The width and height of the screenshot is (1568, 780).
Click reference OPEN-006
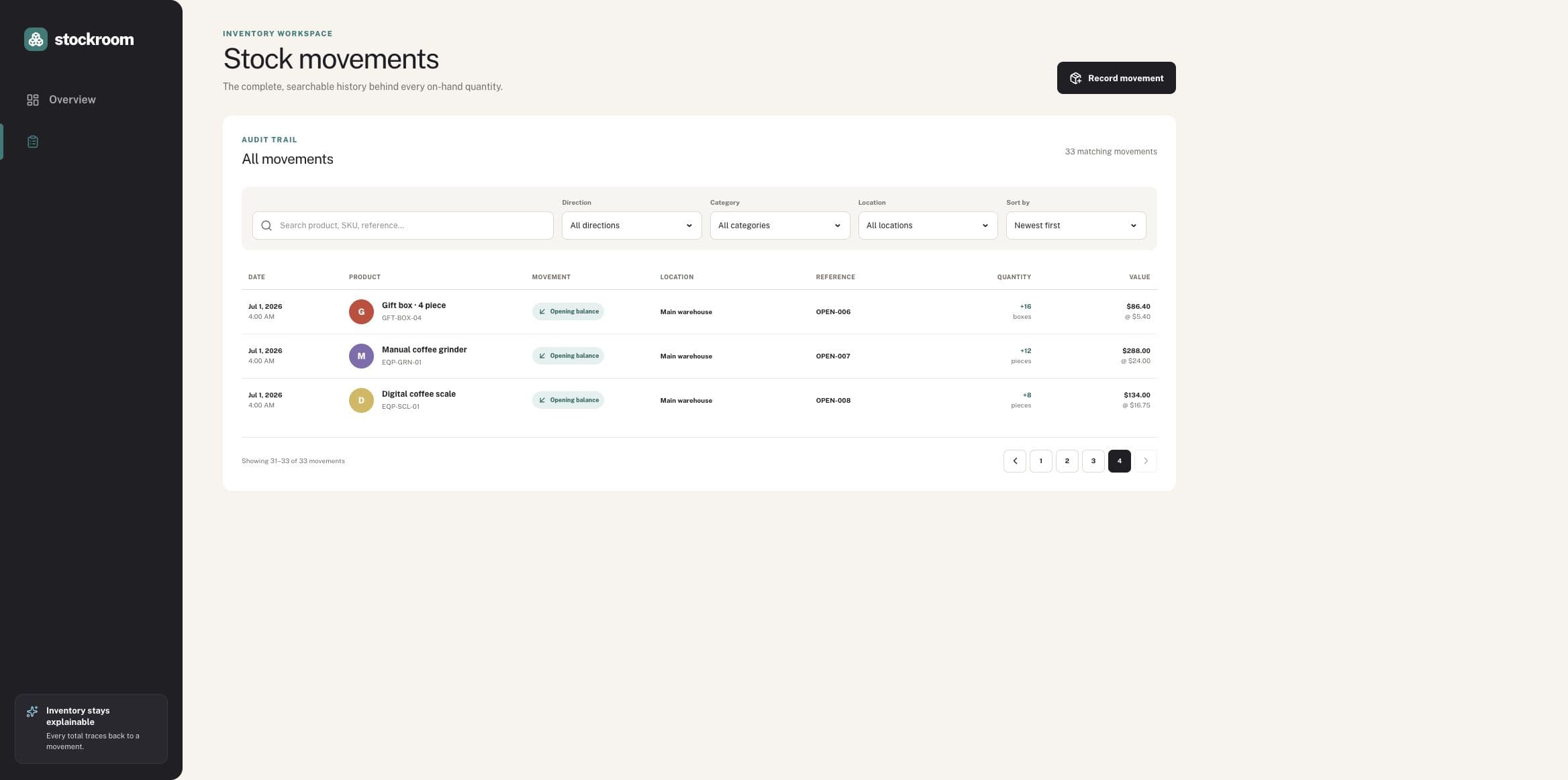pyautogui.click(x=833, y=312)
